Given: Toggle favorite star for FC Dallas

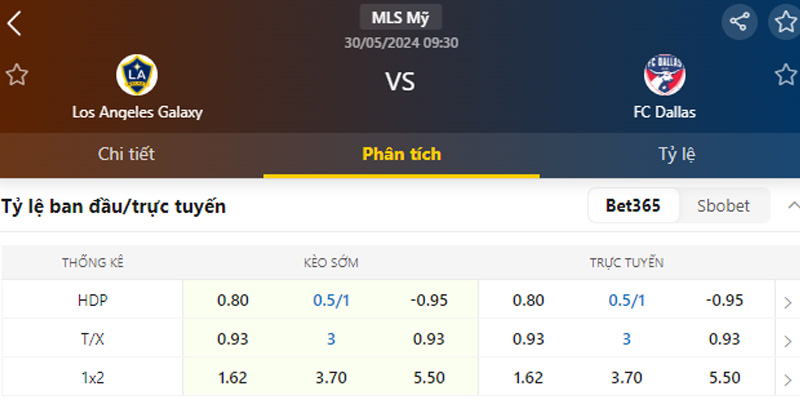Looking at the screenshot, I should (x=786, y=74).
